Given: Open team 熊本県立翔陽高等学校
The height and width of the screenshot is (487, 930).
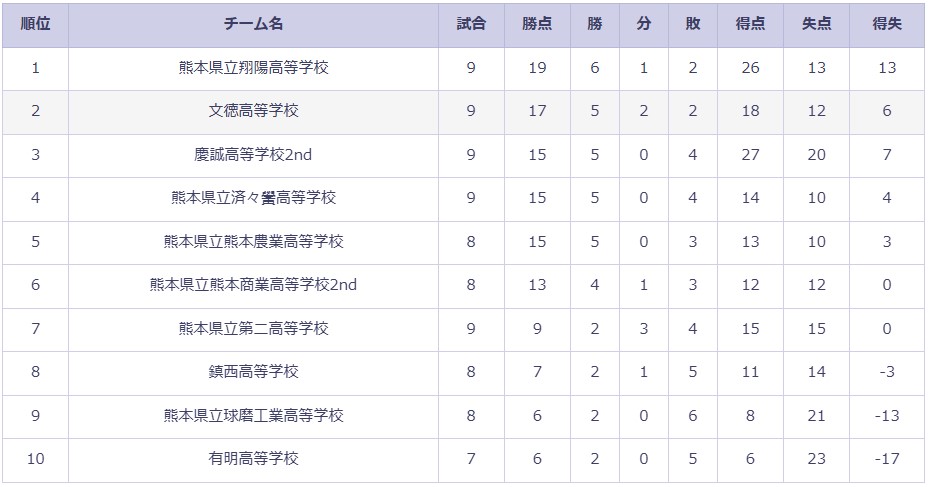Looking at the screenshot, I should (x=253, y=68).
